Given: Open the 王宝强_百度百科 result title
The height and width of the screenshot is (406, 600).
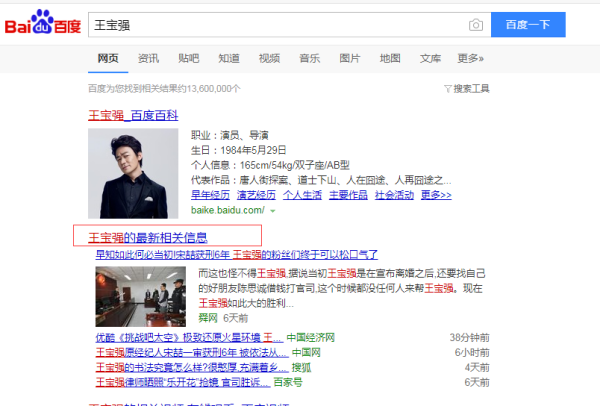Looking at the screenshot, I should pos(133,116).
